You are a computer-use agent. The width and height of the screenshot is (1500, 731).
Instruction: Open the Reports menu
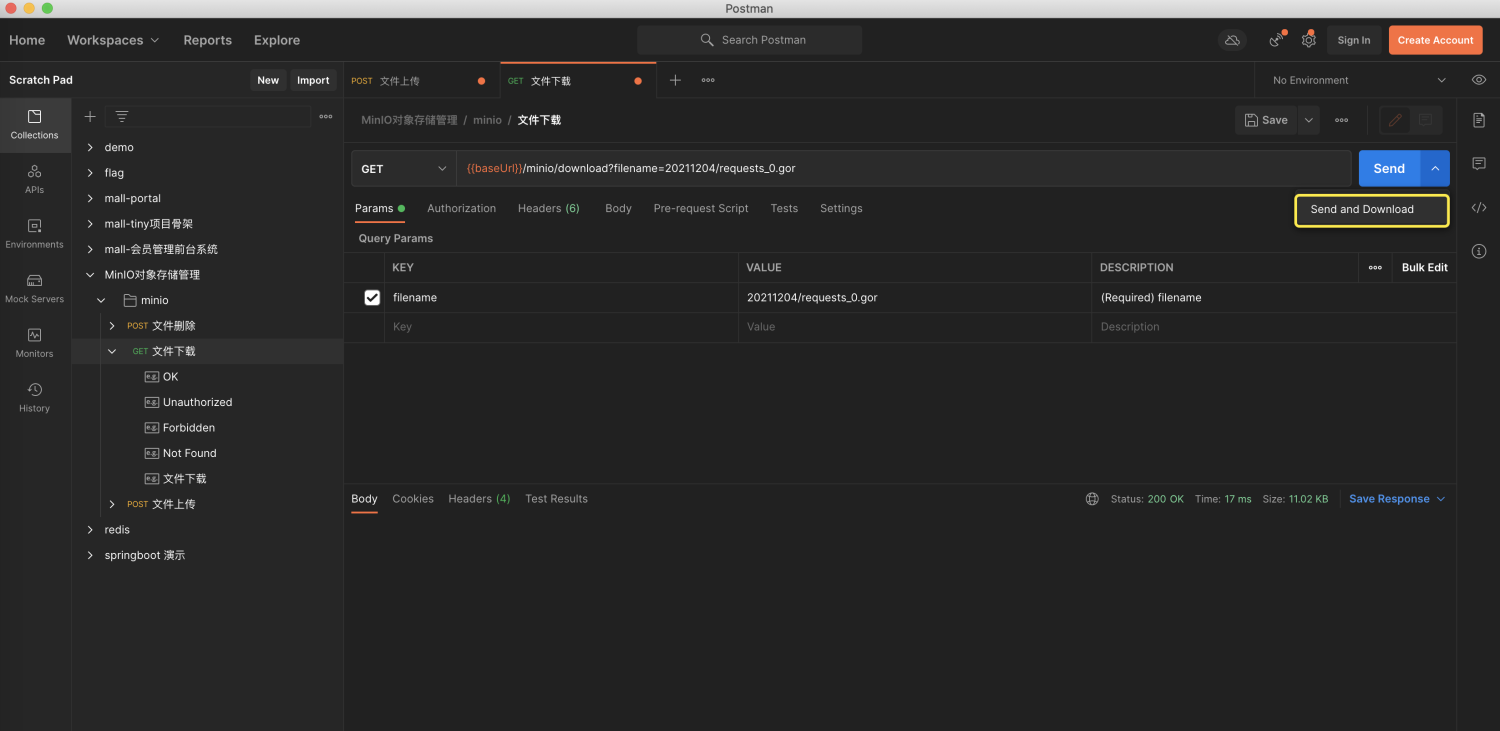click(208, 40)
